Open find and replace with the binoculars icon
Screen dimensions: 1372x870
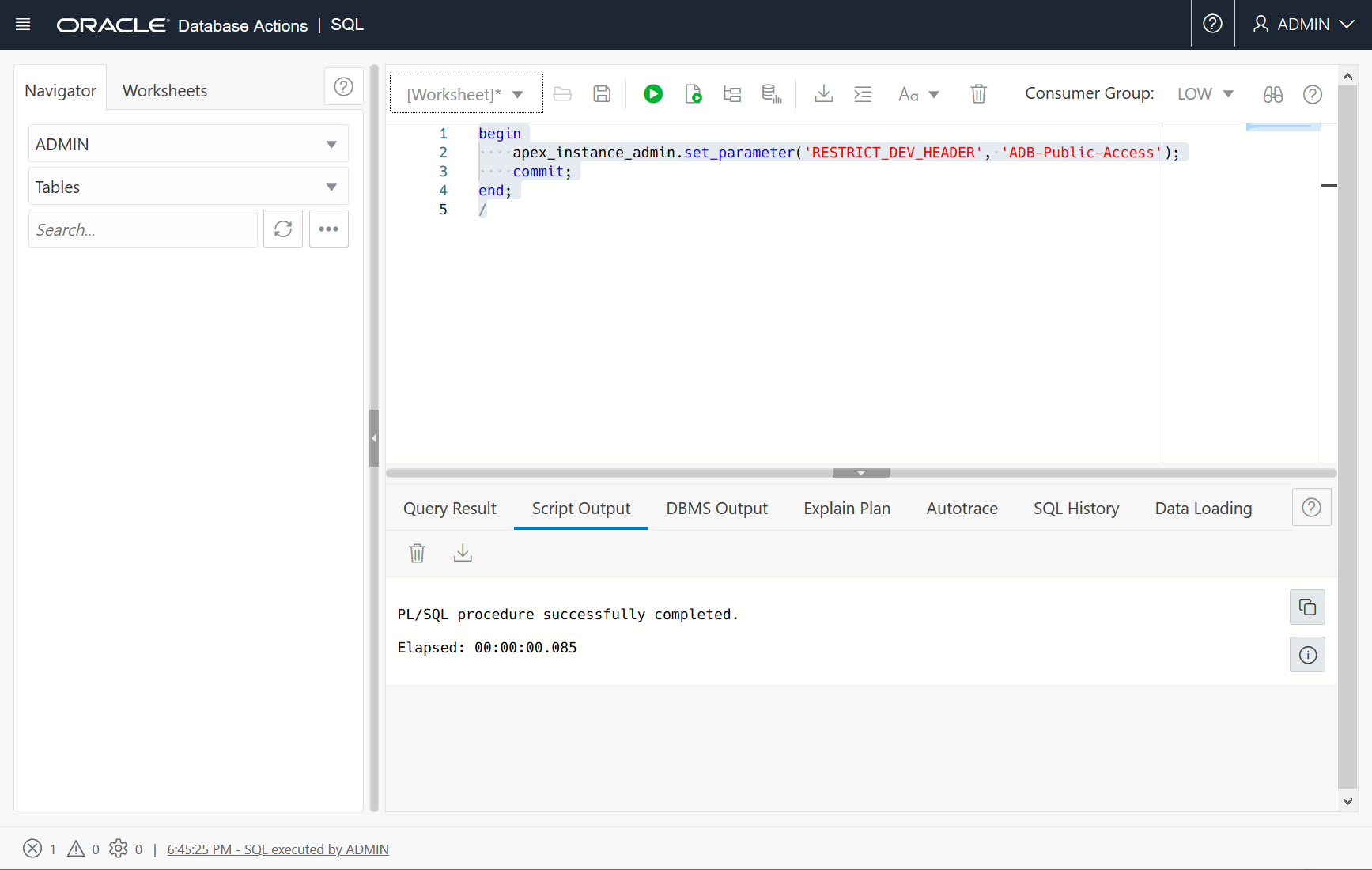pos(1272,94)
